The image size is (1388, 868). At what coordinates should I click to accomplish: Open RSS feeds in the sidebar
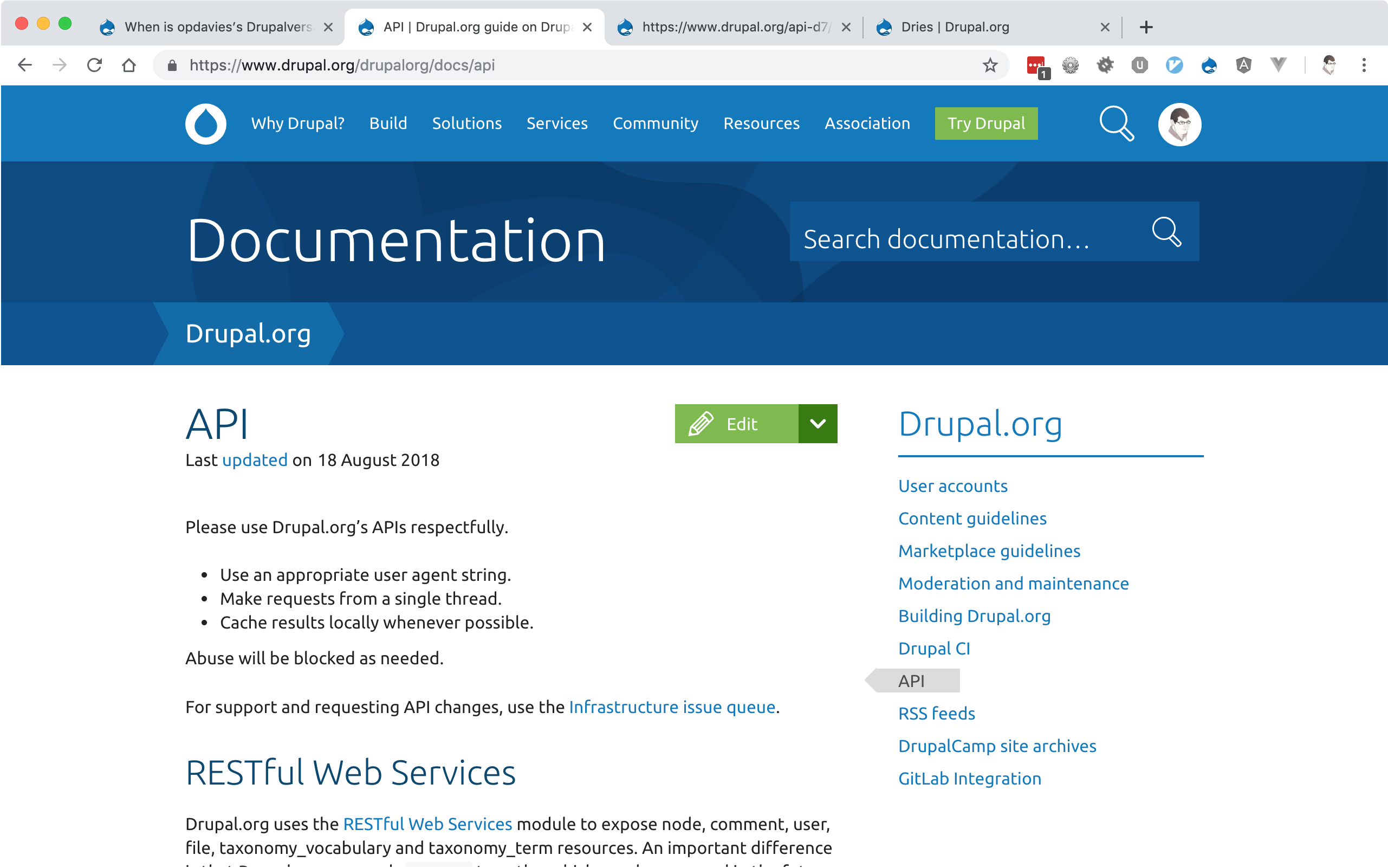tap(936, 713)
